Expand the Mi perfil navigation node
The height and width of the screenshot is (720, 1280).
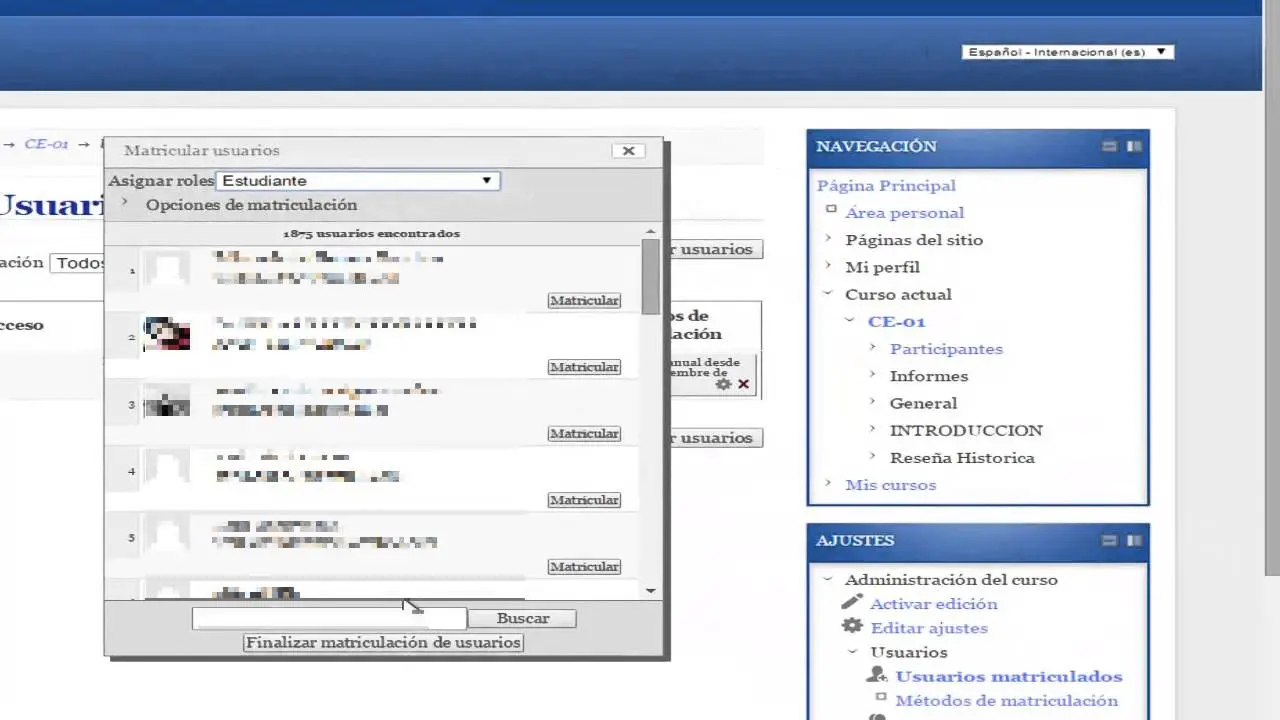[828, 267]
